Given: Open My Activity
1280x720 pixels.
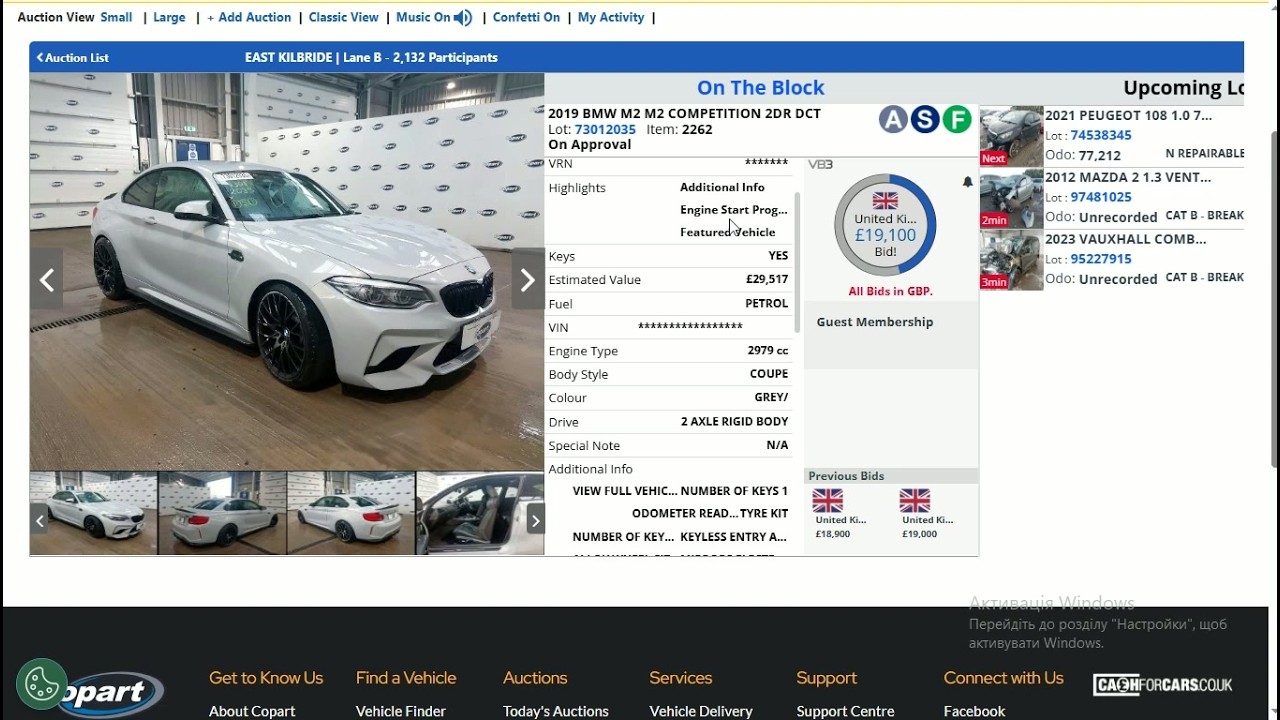Looking at the screenshot, I should coord(611,17).
